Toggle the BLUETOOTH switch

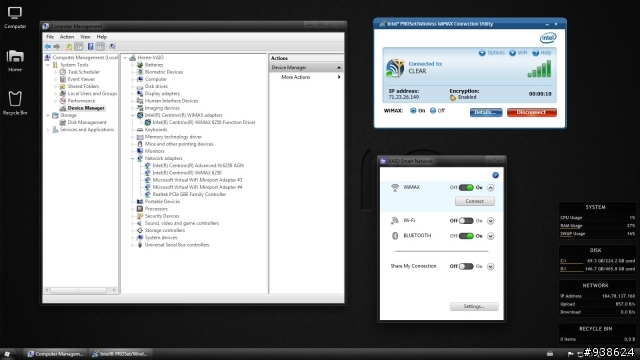(x=466, y=236)
